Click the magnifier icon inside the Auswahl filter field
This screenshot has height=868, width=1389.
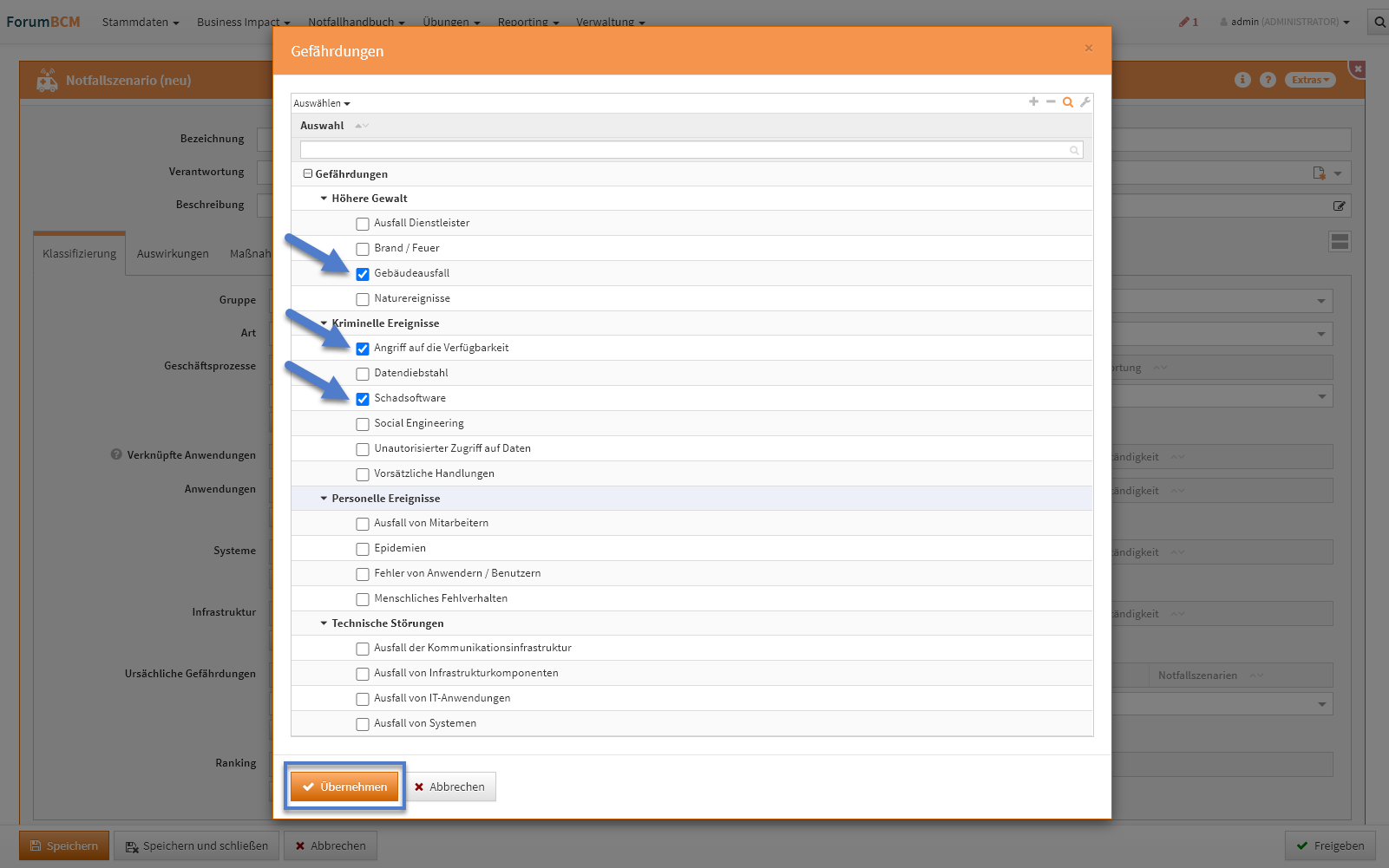coord(1074,151)
